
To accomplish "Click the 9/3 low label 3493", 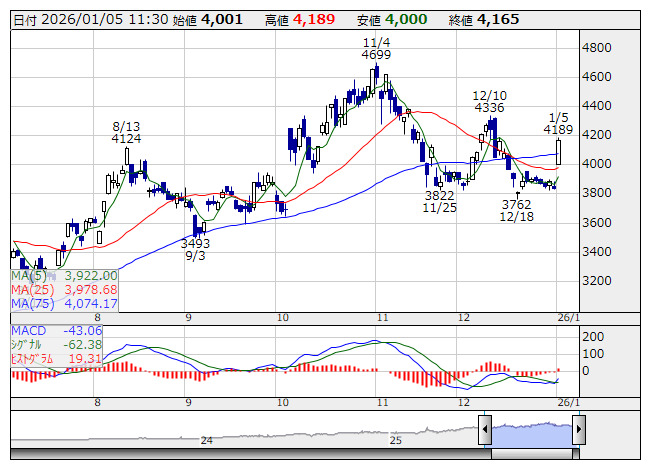I will pyautogui.click(x=195, y=243).
